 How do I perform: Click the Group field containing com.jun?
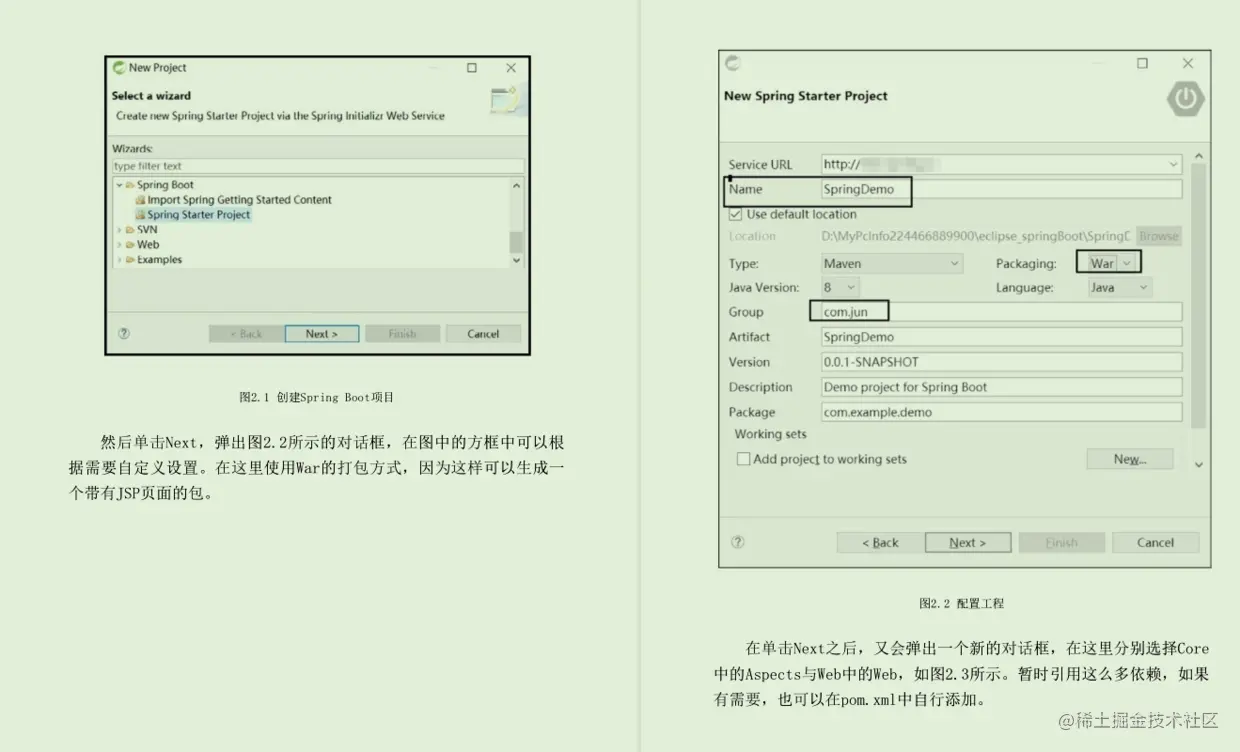(1001, 312)
